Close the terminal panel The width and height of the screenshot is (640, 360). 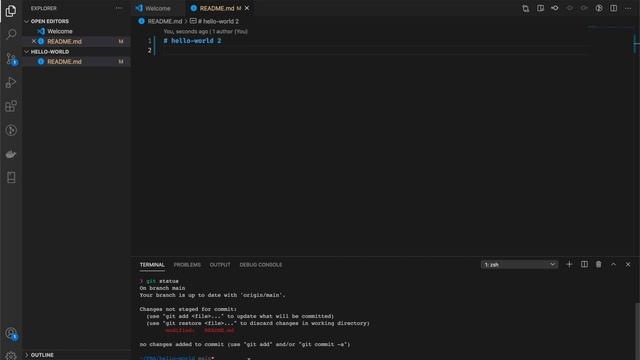628,264
